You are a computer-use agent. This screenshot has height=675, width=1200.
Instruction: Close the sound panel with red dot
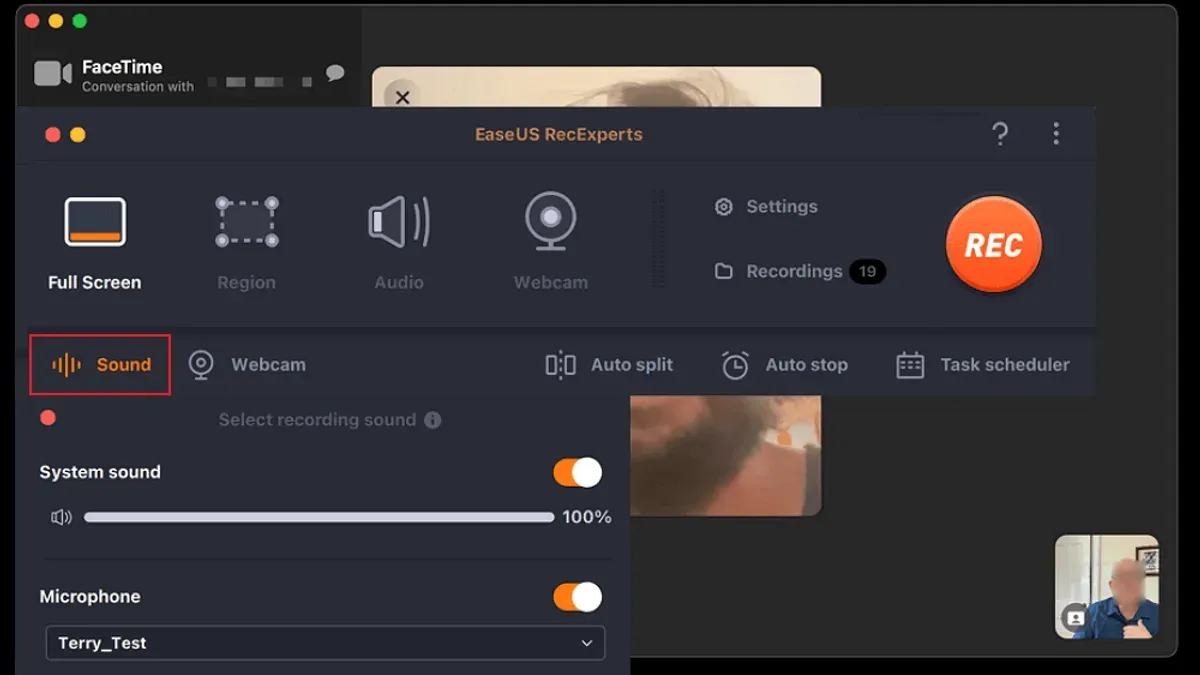point(47,418)
